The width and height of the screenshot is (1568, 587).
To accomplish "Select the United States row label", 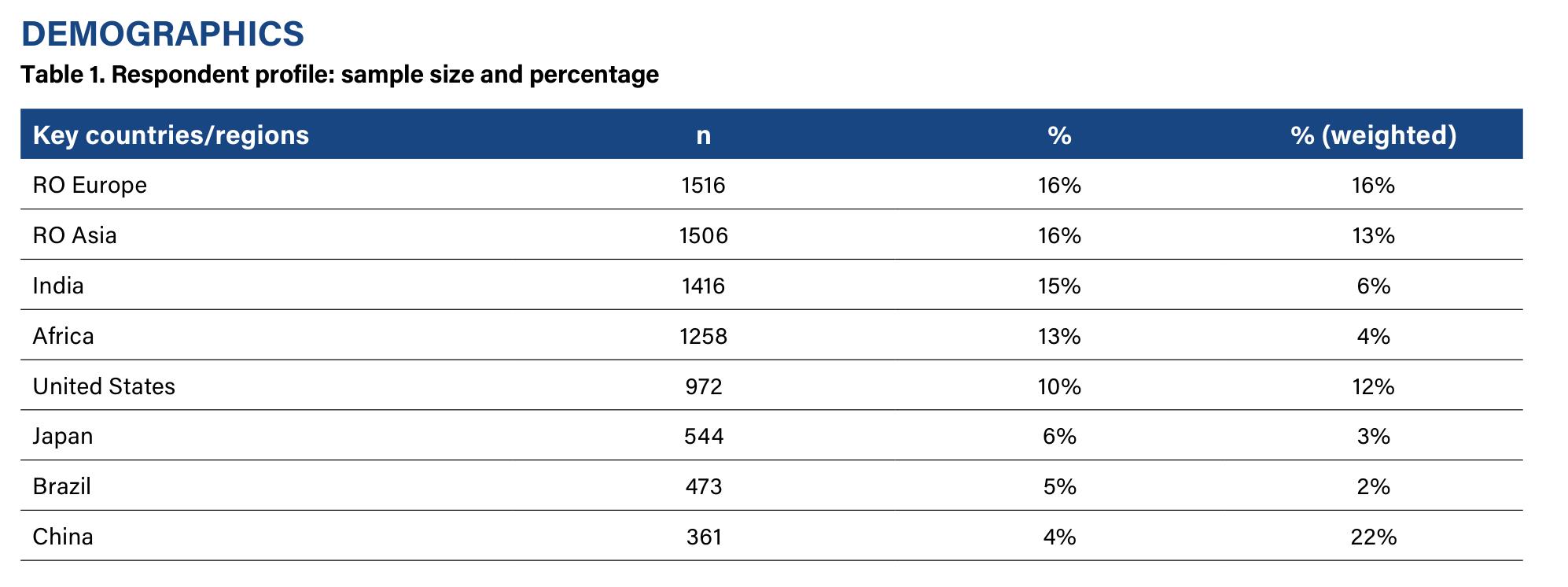I will click(x=104, y=386).
